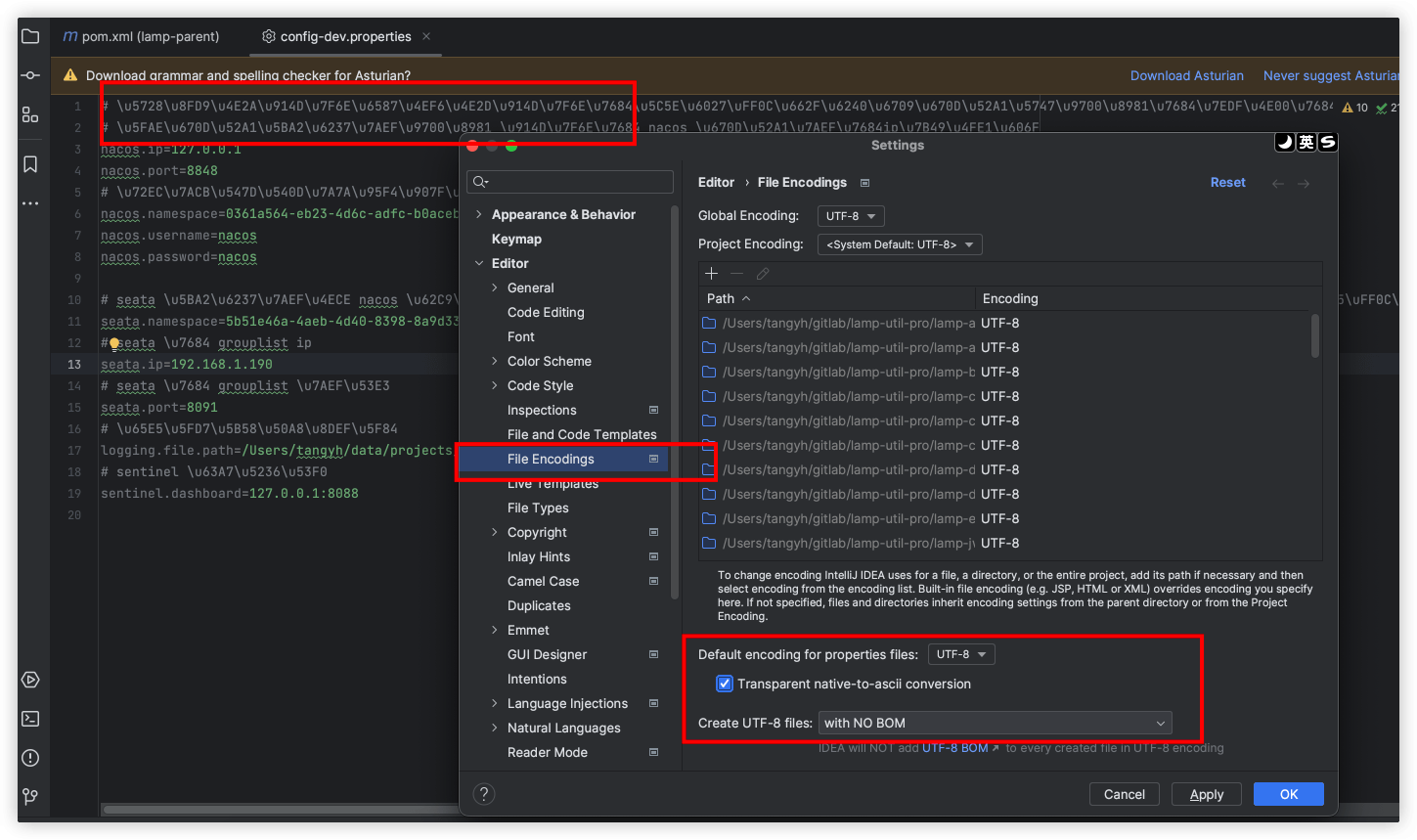Click the Apply button

pos(1206,794)
